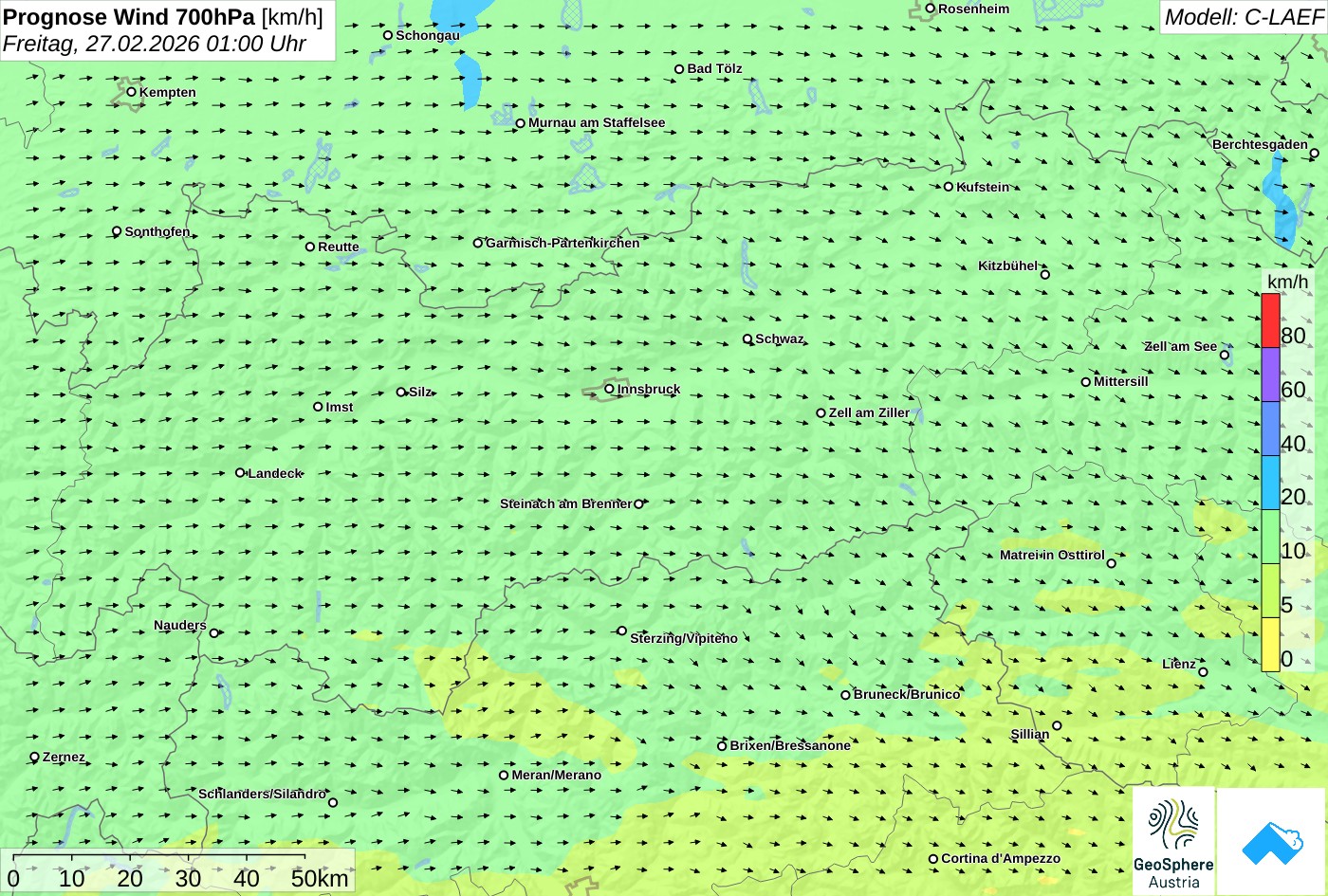Click the Mittersill location dot
Screen dimensions: 1328x896
click(1085, 382)
